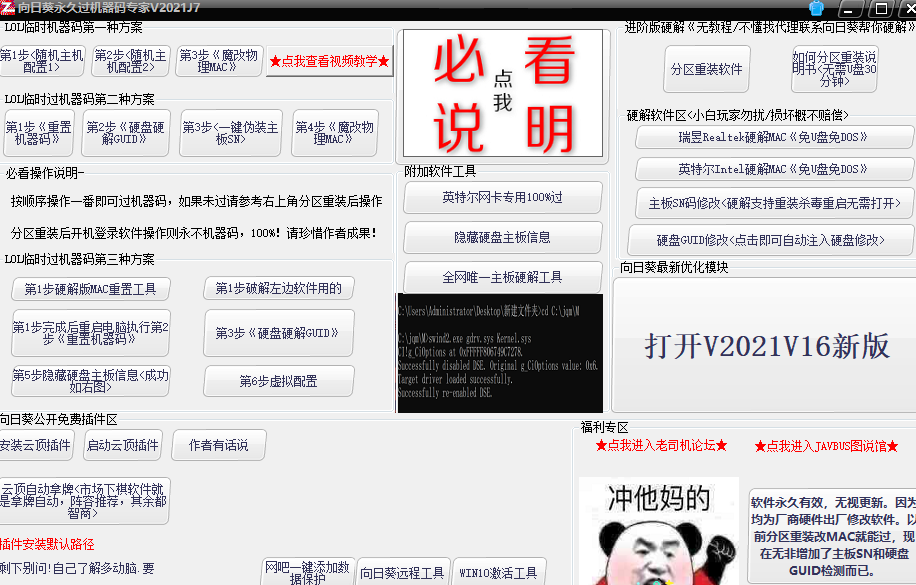This screenshot has height=585, width=916.
Task: Click the standalone 隐藏硬盘主板信息 button
Action: tap(502, 237)
